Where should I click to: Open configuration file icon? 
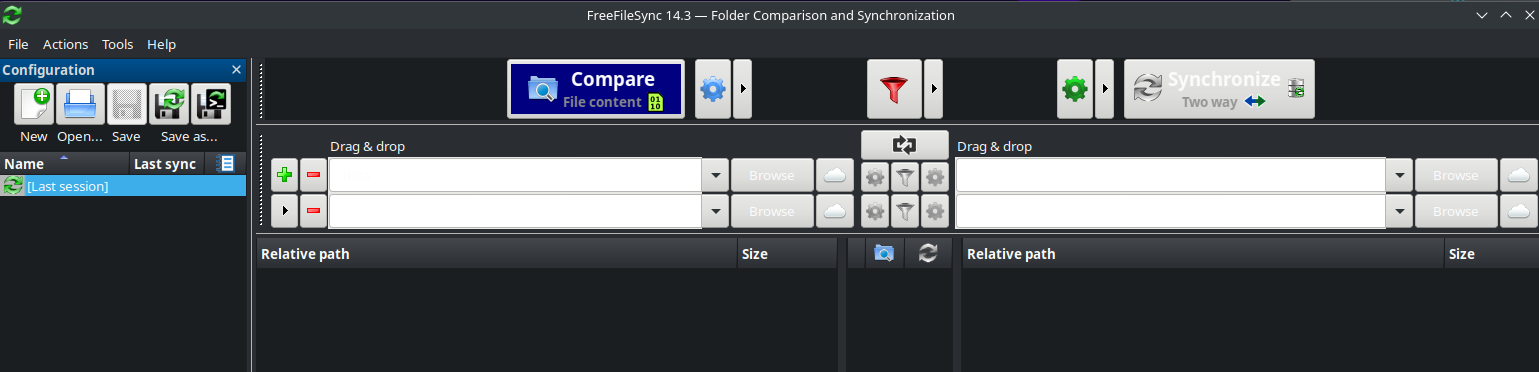[x=80, y=103]
